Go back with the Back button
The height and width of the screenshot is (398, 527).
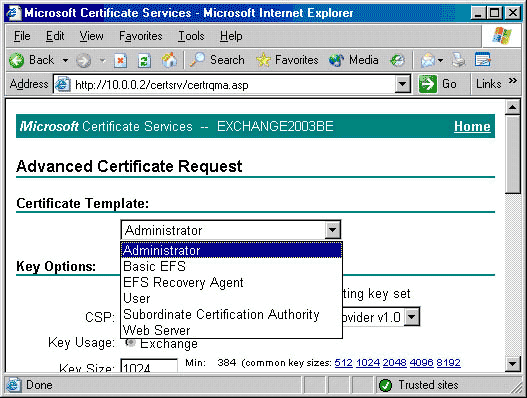[31, 61]
